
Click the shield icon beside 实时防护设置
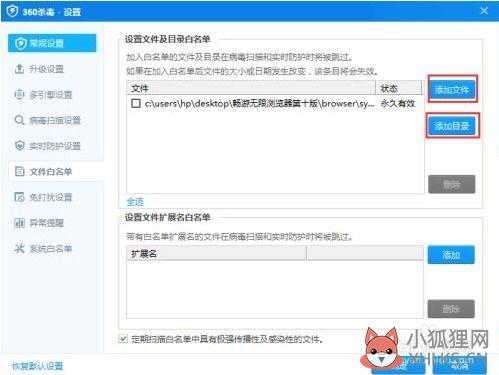20,146
